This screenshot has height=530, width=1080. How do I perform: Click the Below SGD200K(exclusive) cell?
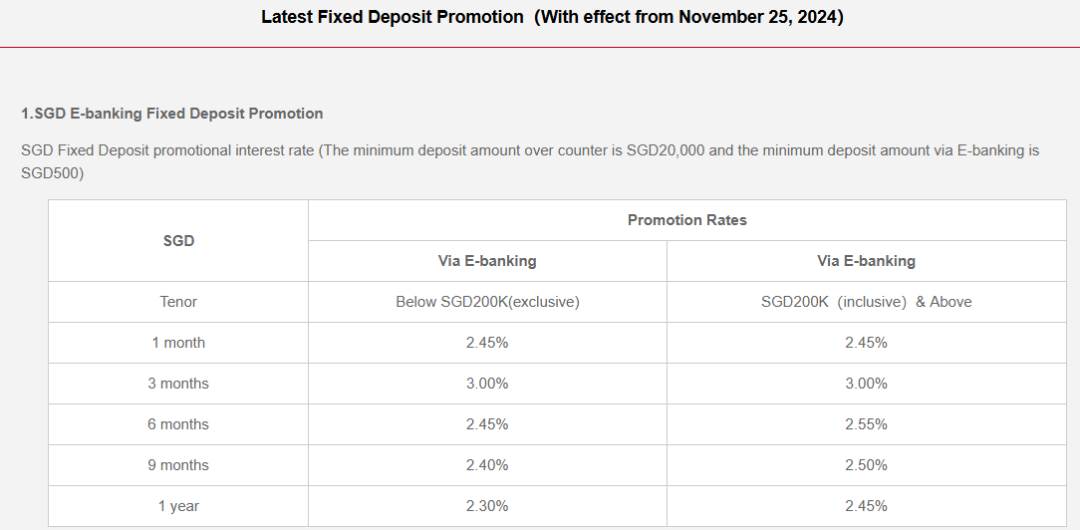(488, 302)
